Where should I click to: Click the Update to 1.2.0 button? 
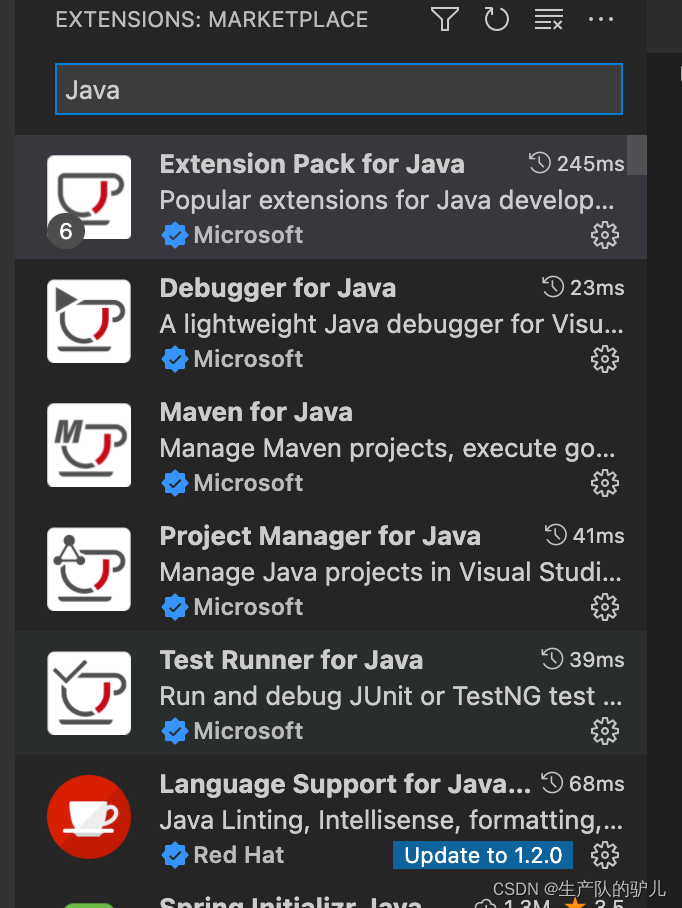483,855
